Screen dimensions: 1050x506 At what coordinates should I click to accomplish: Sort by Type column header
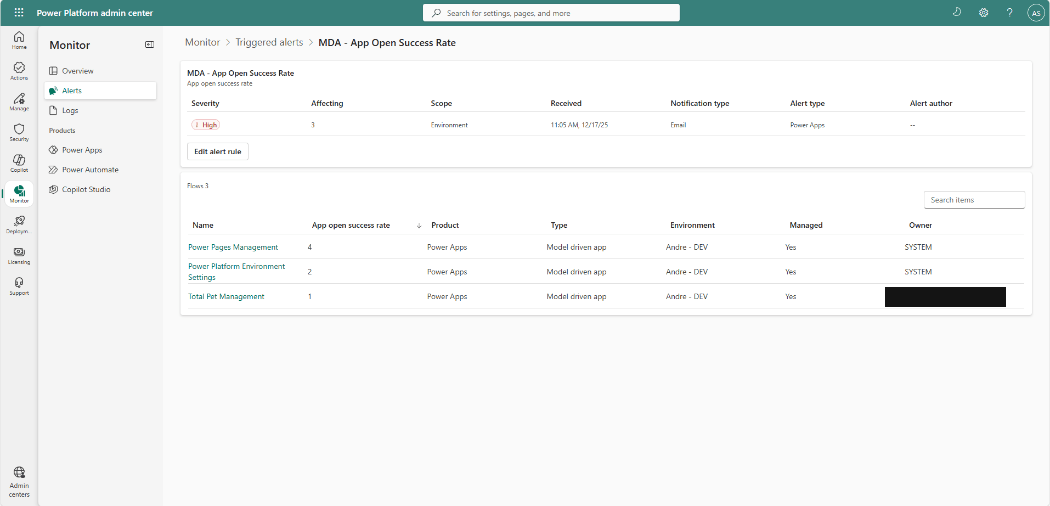(x=559, y=226)
